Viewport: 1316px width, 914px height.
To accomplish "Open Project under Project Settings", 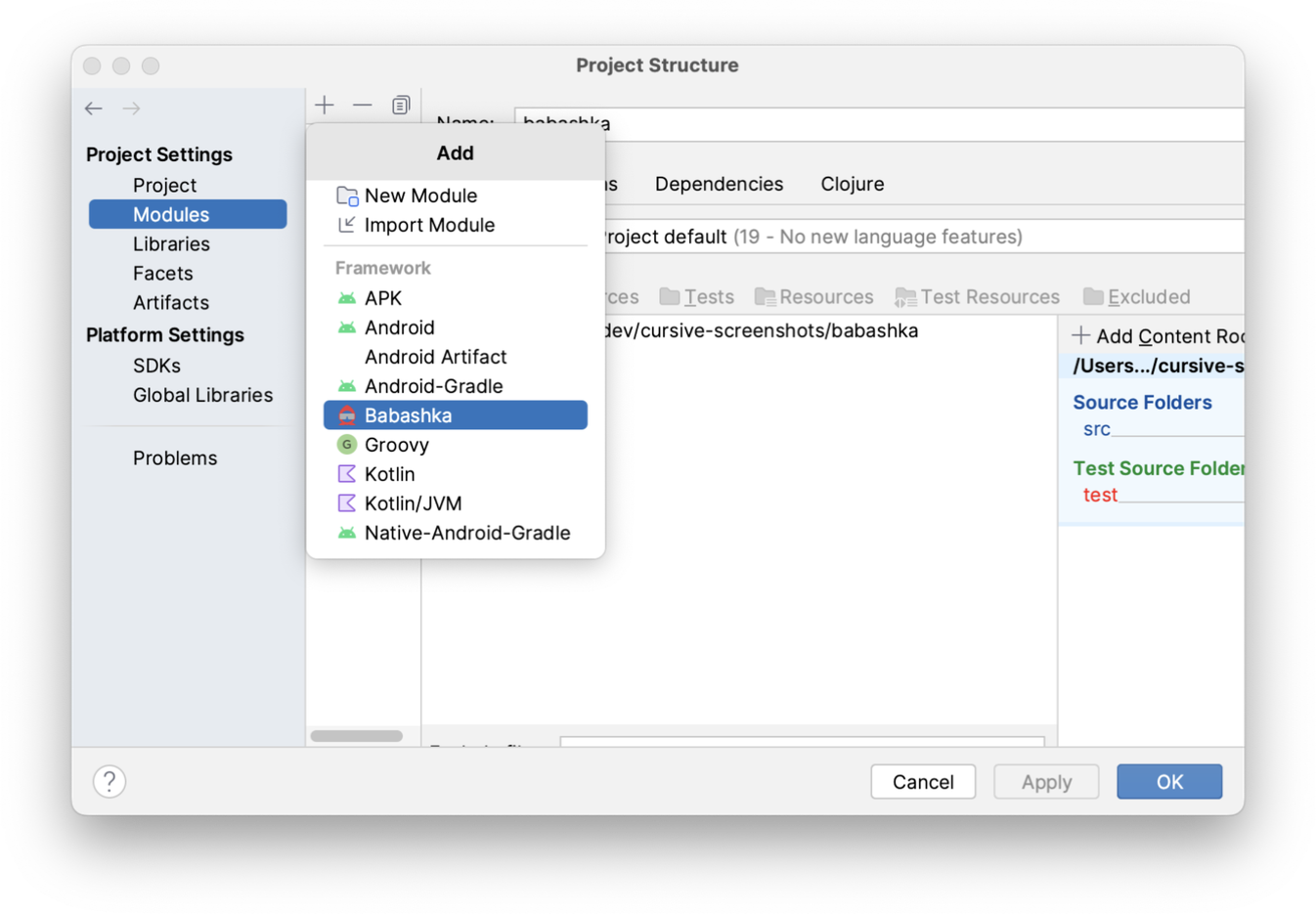I will click(164, 185).
